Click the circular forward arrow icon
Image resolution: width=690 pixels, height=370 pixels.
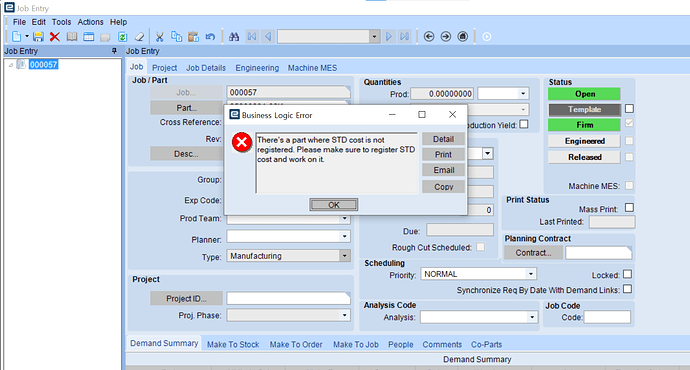pos(446,37)
